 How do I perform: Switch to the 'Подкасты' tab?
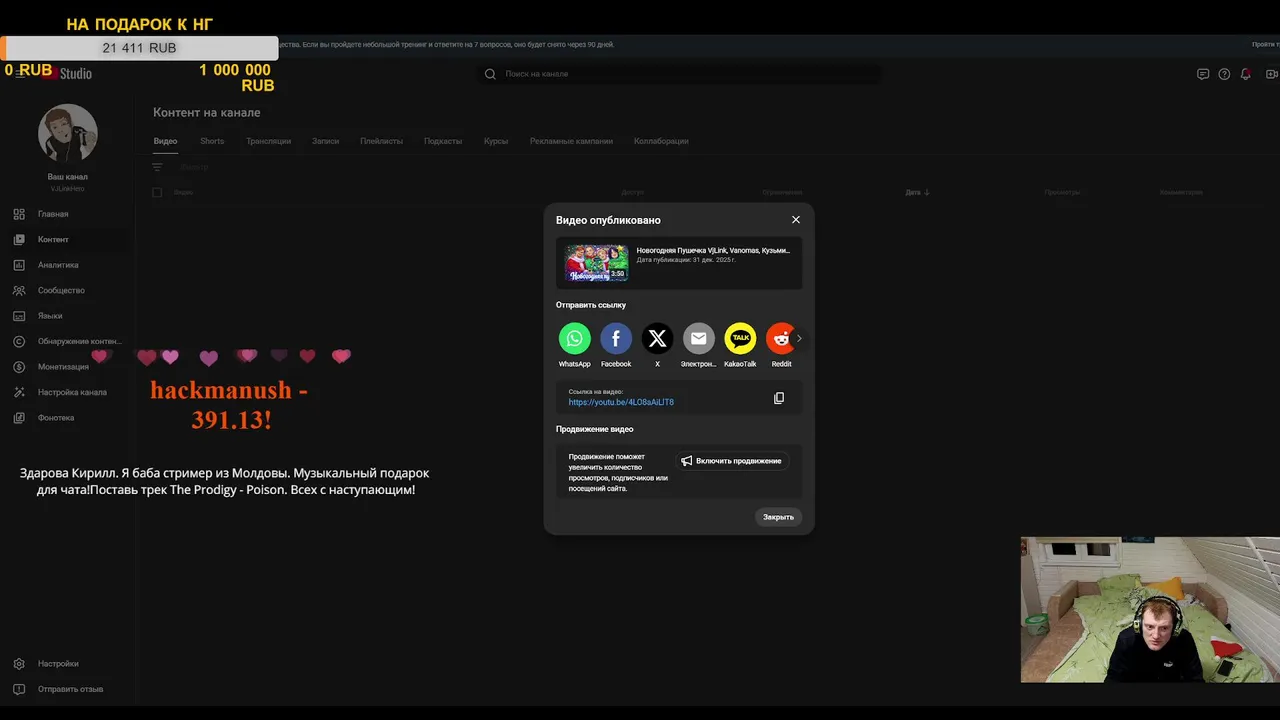pyautogui.click(x=443, y=141)
